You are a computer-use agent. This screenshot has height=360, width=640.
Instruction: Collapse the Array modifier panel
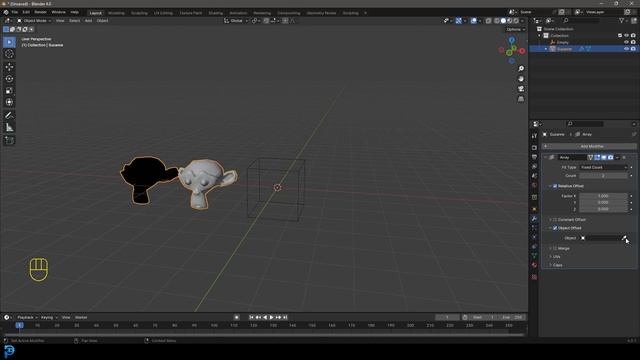click(x=545, y=157)
